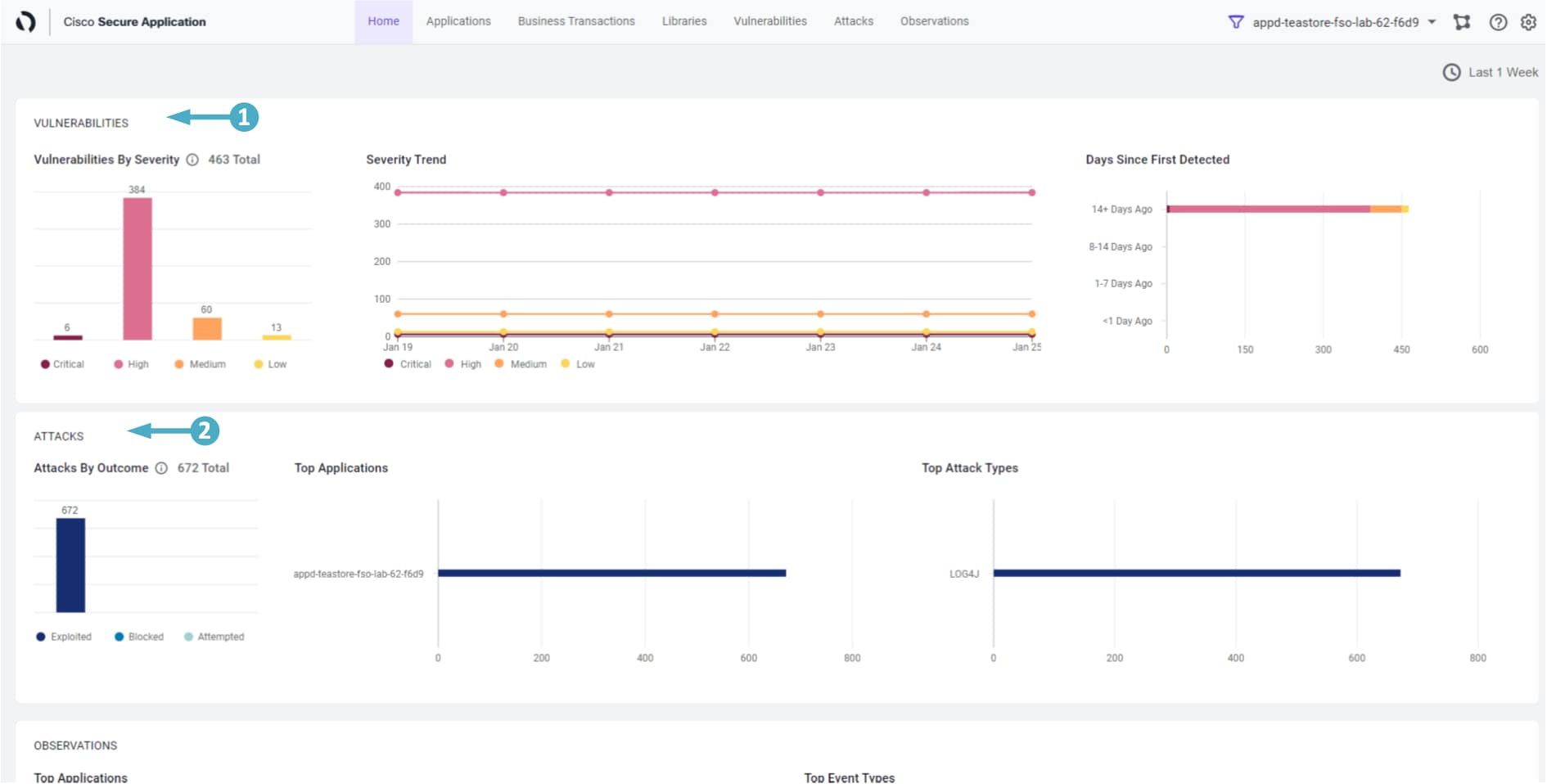The height and width of the screenshot is (784, 1547).
Task: Click the Cisco Secure Application logo icon
Action: coord(25,22)
